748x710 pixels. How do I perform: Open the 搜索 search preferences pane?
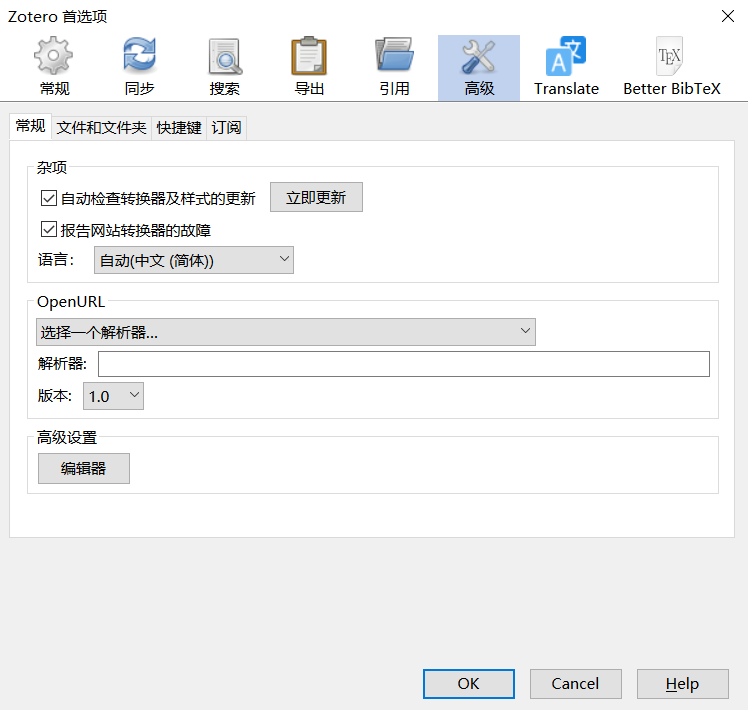(224, 67)
